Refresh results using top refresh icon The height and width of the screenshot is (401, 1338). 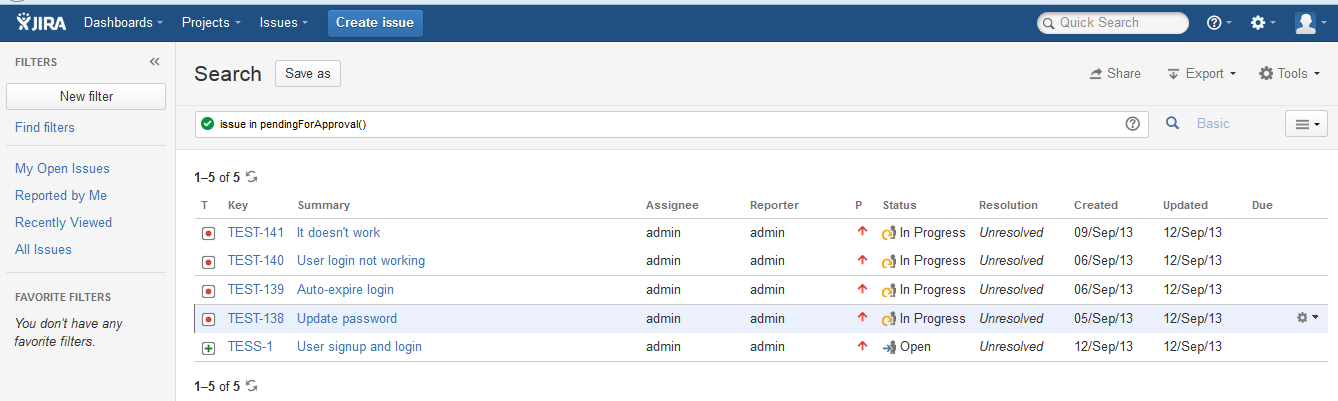[x=252, y=177]
